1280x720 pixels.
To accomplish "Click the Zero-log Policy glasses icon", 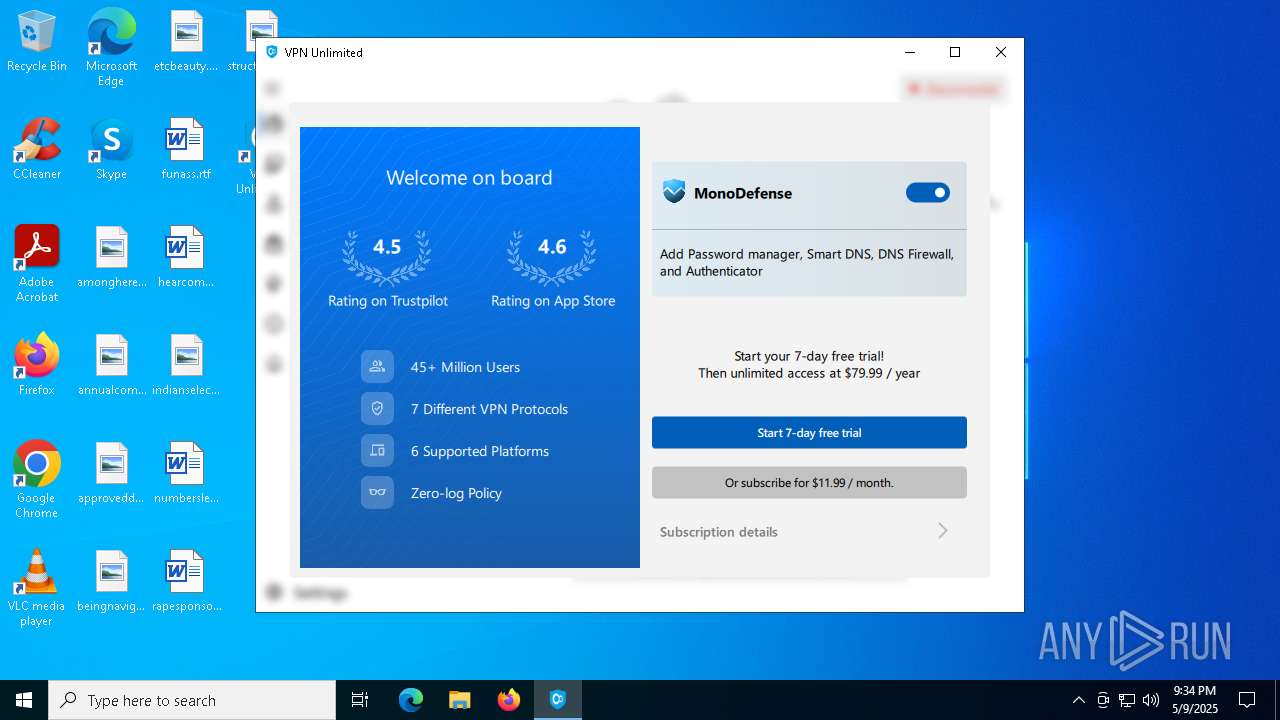I will [x=377, y=493].
